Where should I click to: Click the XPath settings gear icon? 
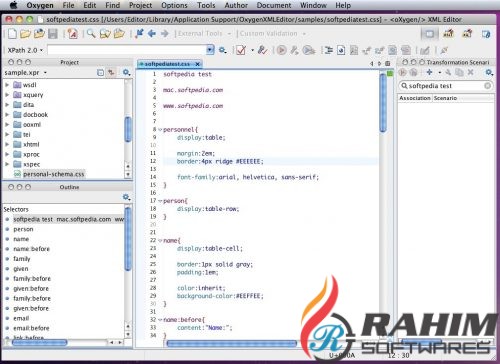click(x=222, y=50)
